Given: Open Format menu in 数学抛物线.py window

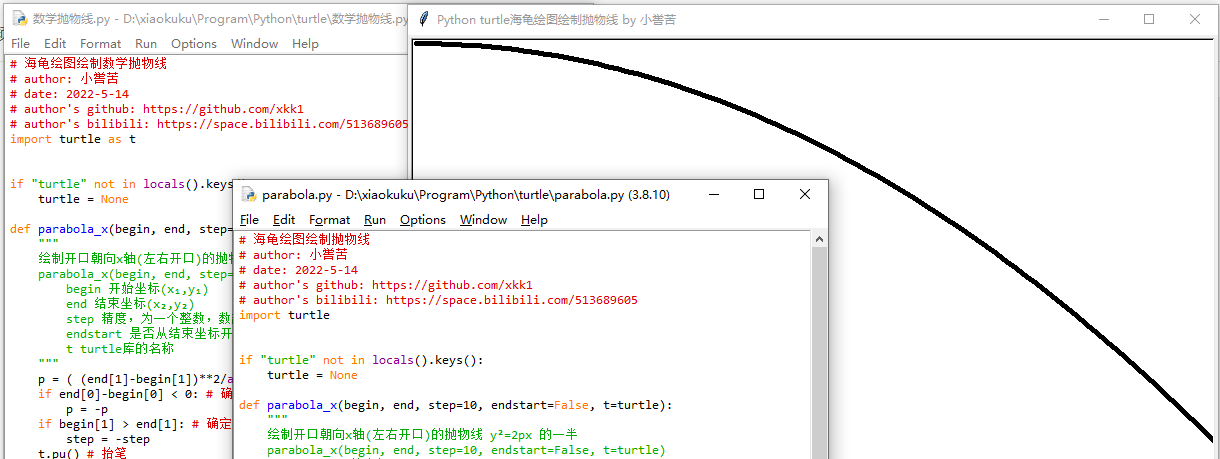Looking at the screenshot, I should click(101, 44).
